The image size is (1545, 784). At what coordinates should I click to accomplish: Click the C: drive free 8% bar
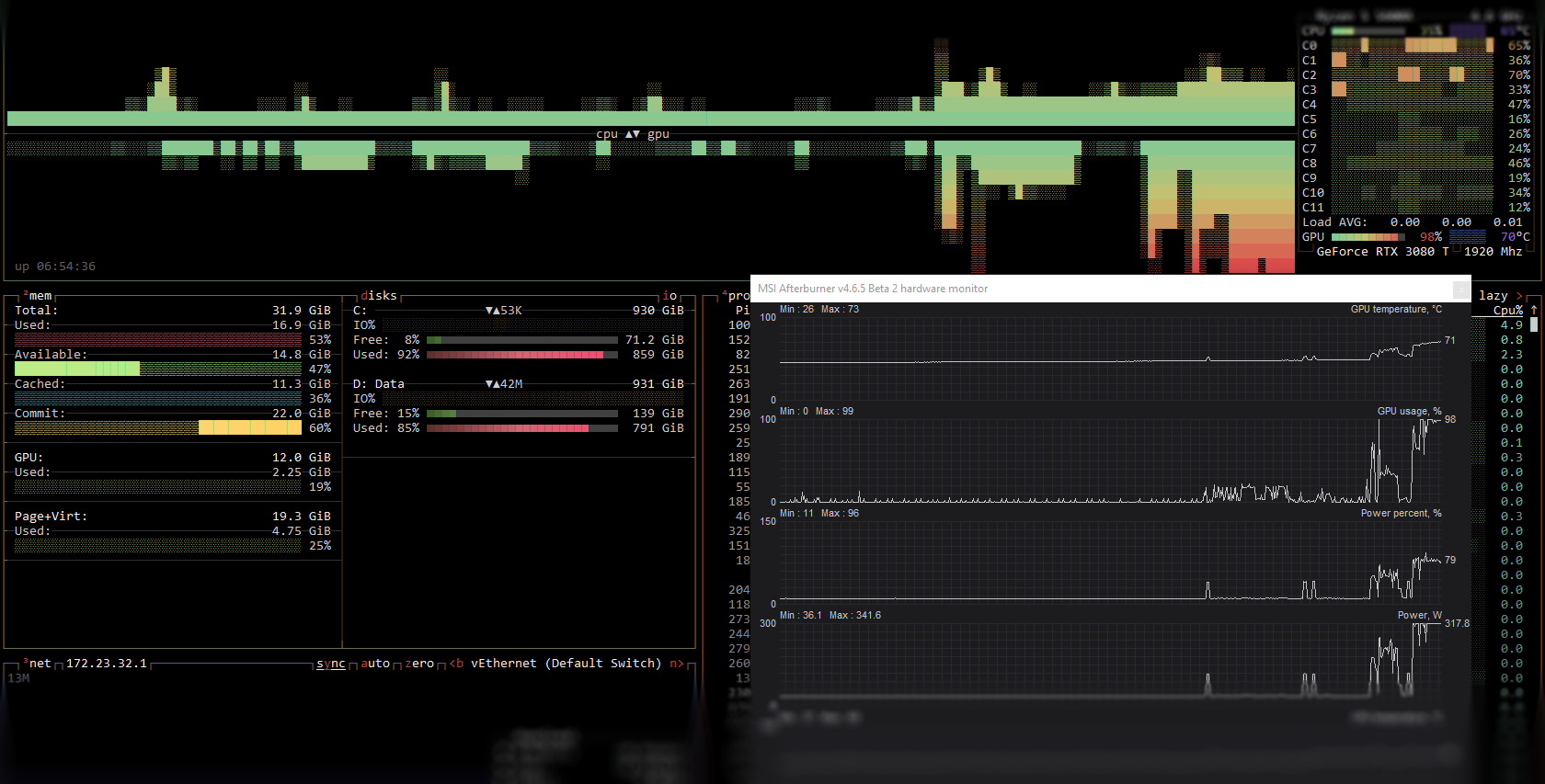click(522, 340)
